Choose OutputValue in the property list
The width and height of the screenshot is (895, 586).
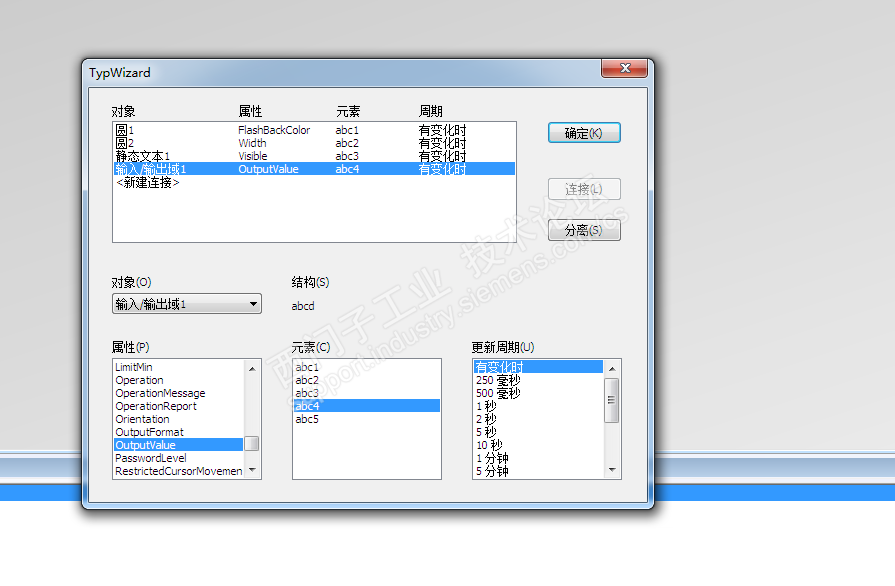179,445
